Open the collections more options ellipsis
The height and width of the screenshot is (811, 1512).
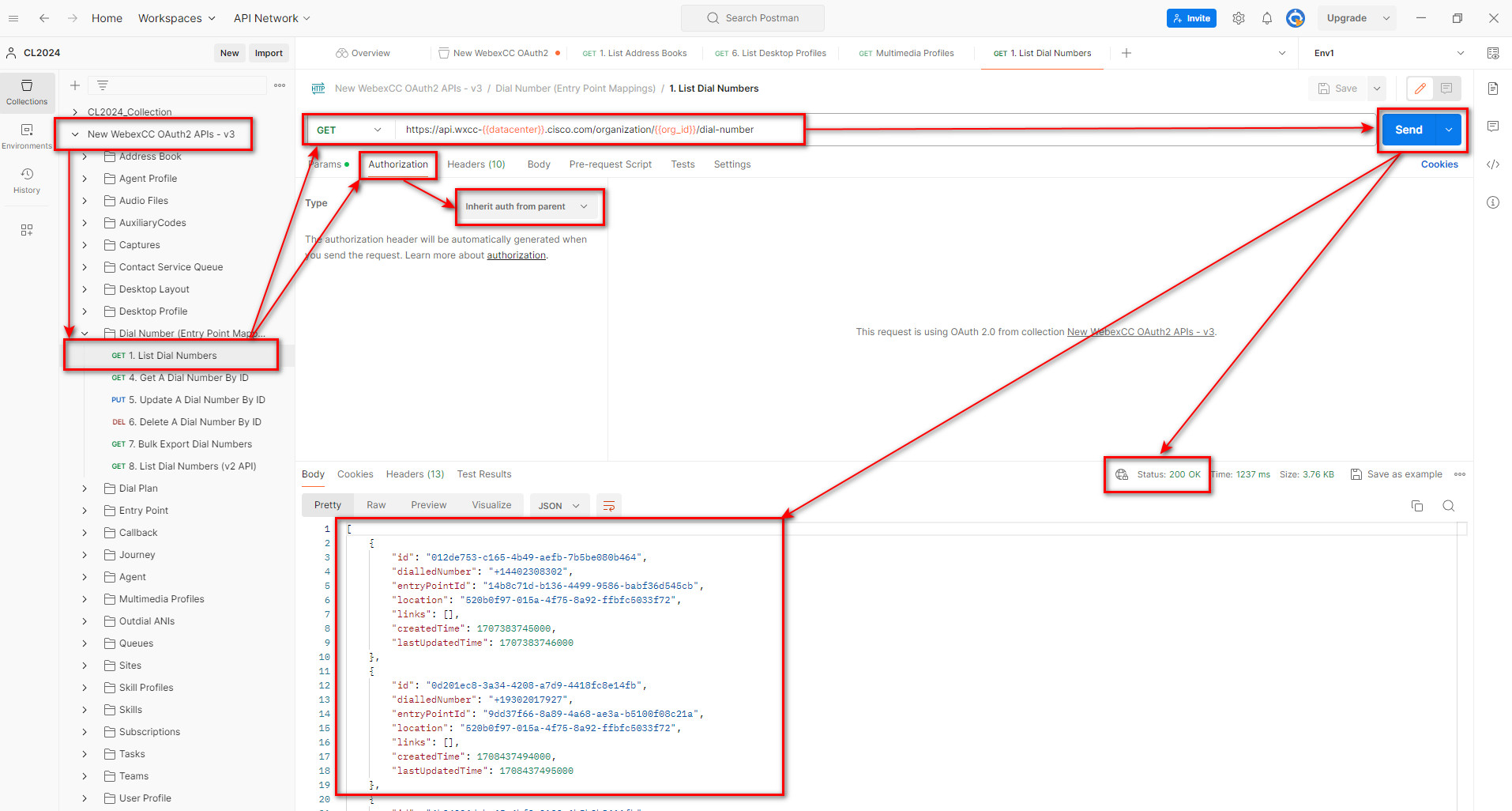[x=280, y=85]
